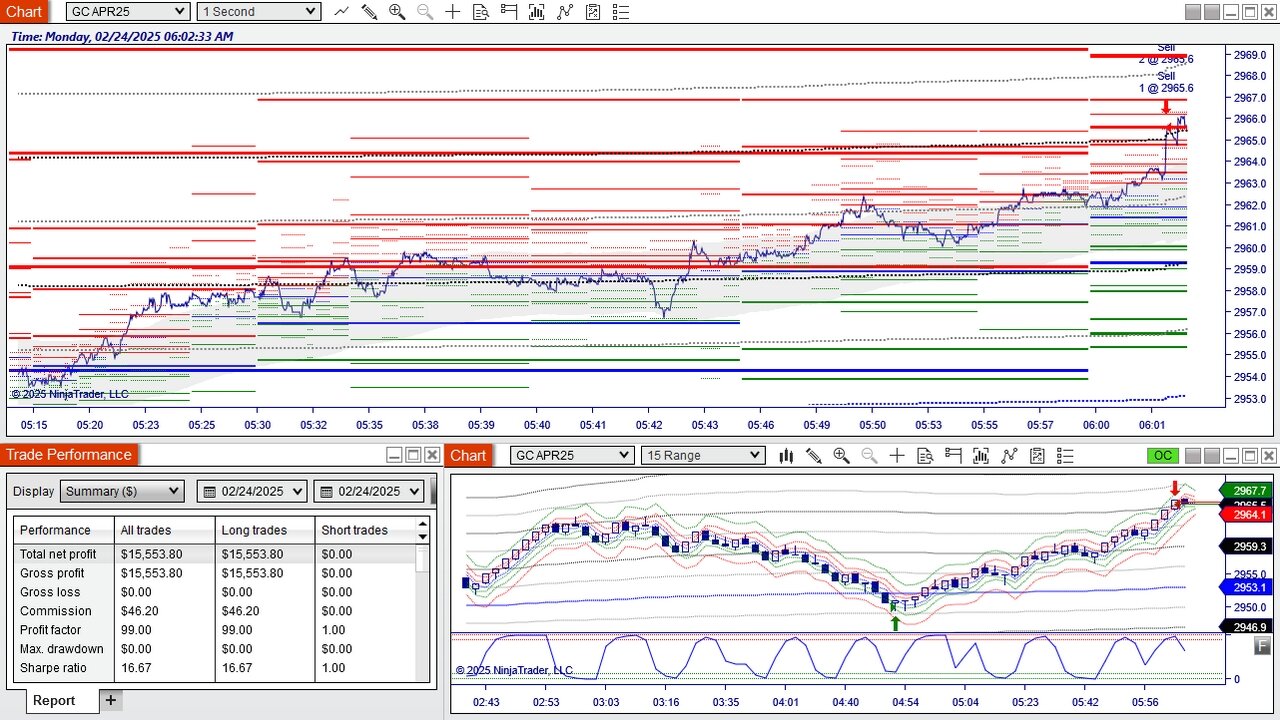This screenshot has height=720, width=1280.
Task: Zoom in on the 15 Range chart
Action: [x=841, y=456]
